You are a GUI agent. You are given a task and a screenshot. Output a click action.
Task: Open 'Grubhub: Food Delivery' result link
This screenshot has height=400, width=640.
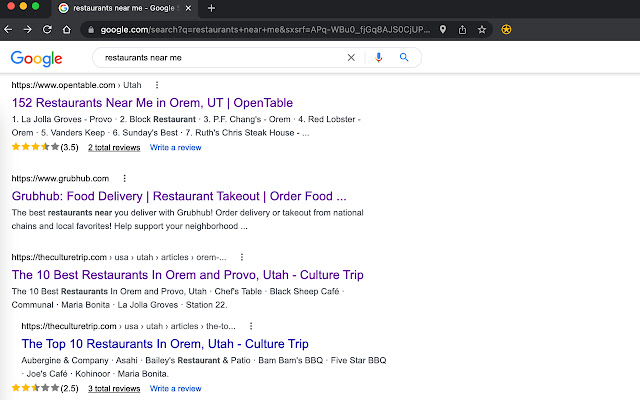(x=179, y=196)
